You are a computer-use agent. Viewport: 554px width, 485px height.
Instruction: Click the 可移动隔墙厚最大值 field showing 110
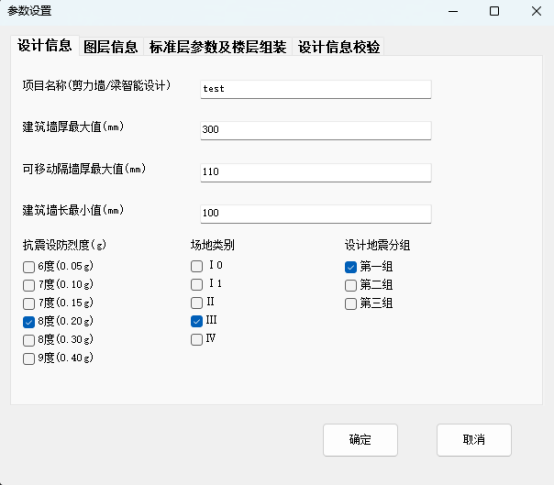tap(316, 172)
